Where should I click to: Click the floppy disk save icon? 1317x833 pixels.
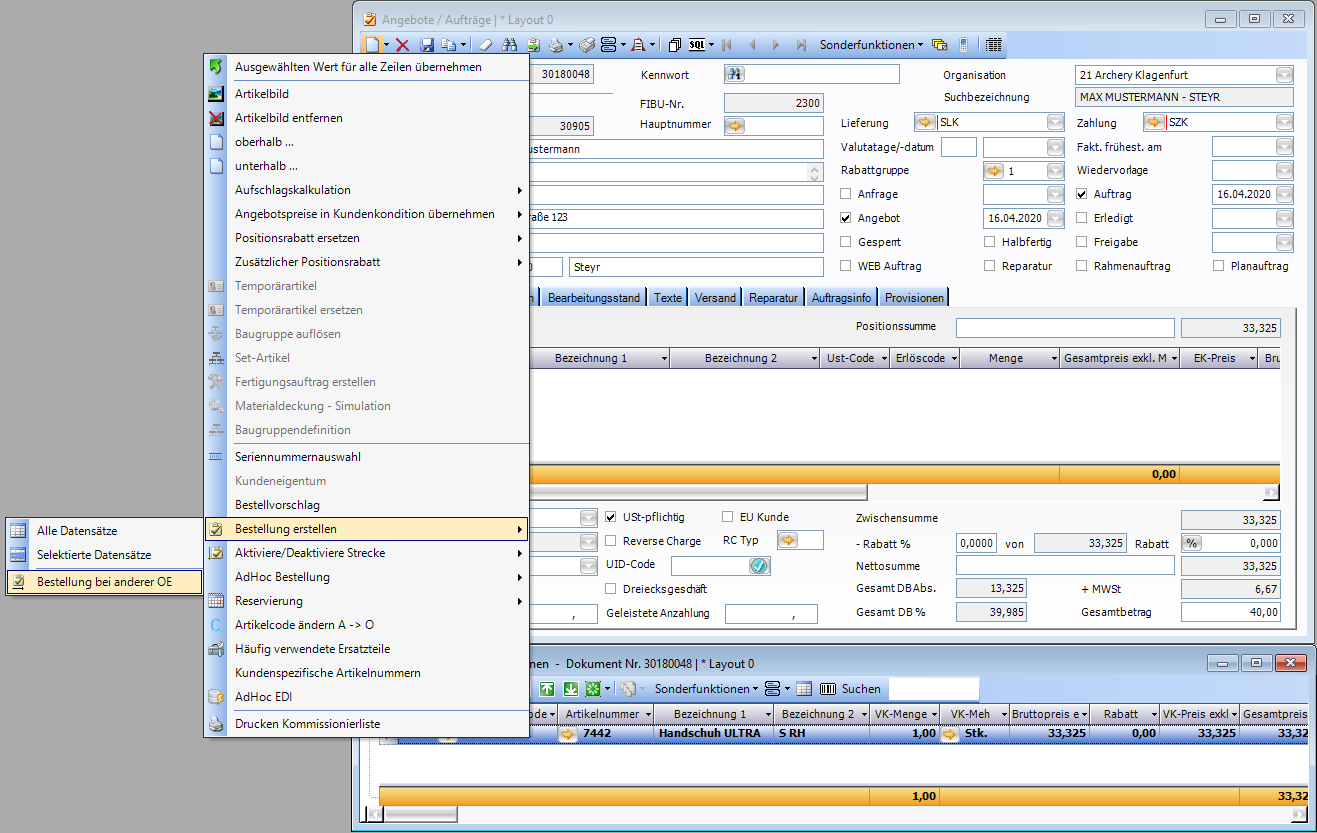point(427,45)
